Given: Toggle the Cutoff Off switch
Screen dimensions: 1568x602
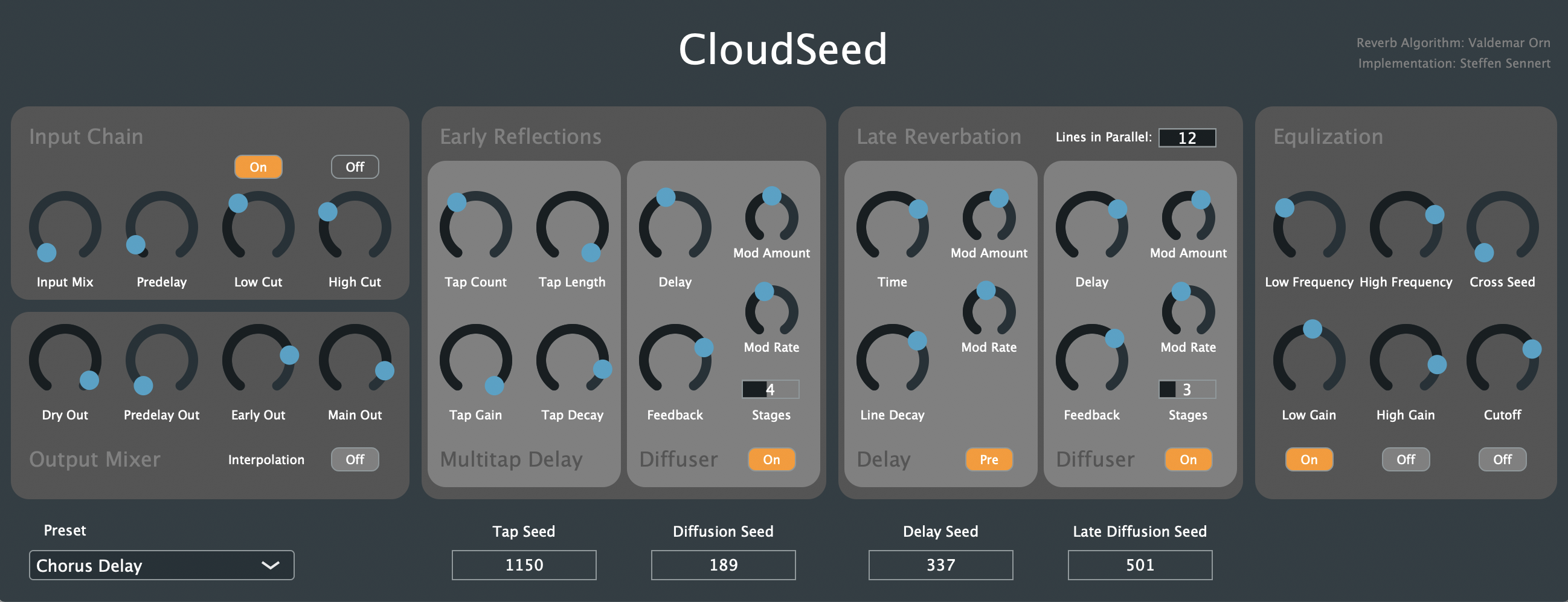Looking at the screenshot, I should [x=1502, y=459].
